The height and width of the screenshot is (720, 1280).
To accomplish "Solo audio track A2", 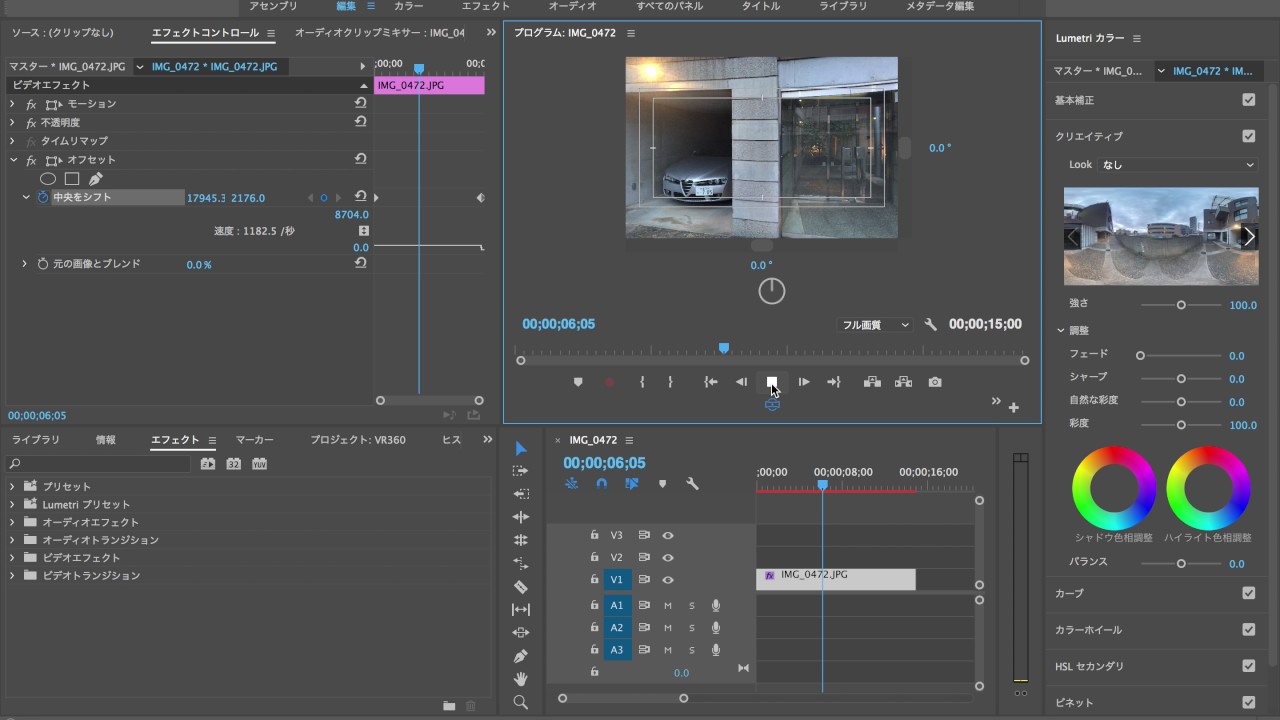I will click(691, 628).
